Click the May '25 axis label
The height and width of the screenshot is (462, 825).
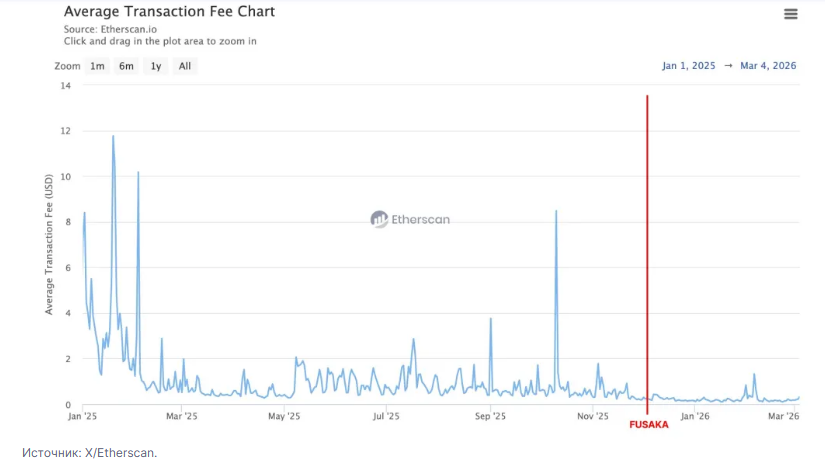click(284, 416)
